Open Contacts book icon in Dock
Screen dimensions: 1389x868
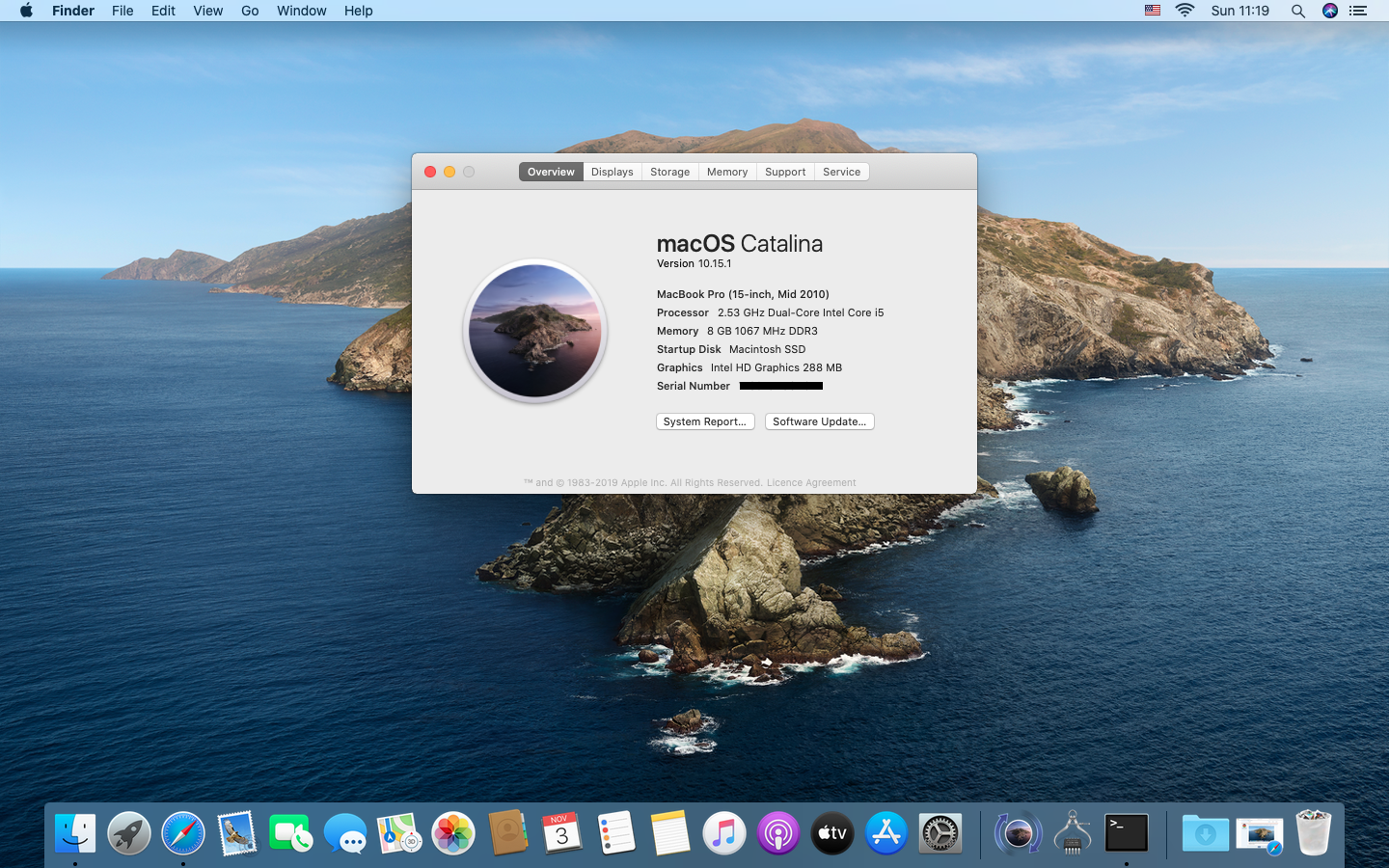(507, 833)
